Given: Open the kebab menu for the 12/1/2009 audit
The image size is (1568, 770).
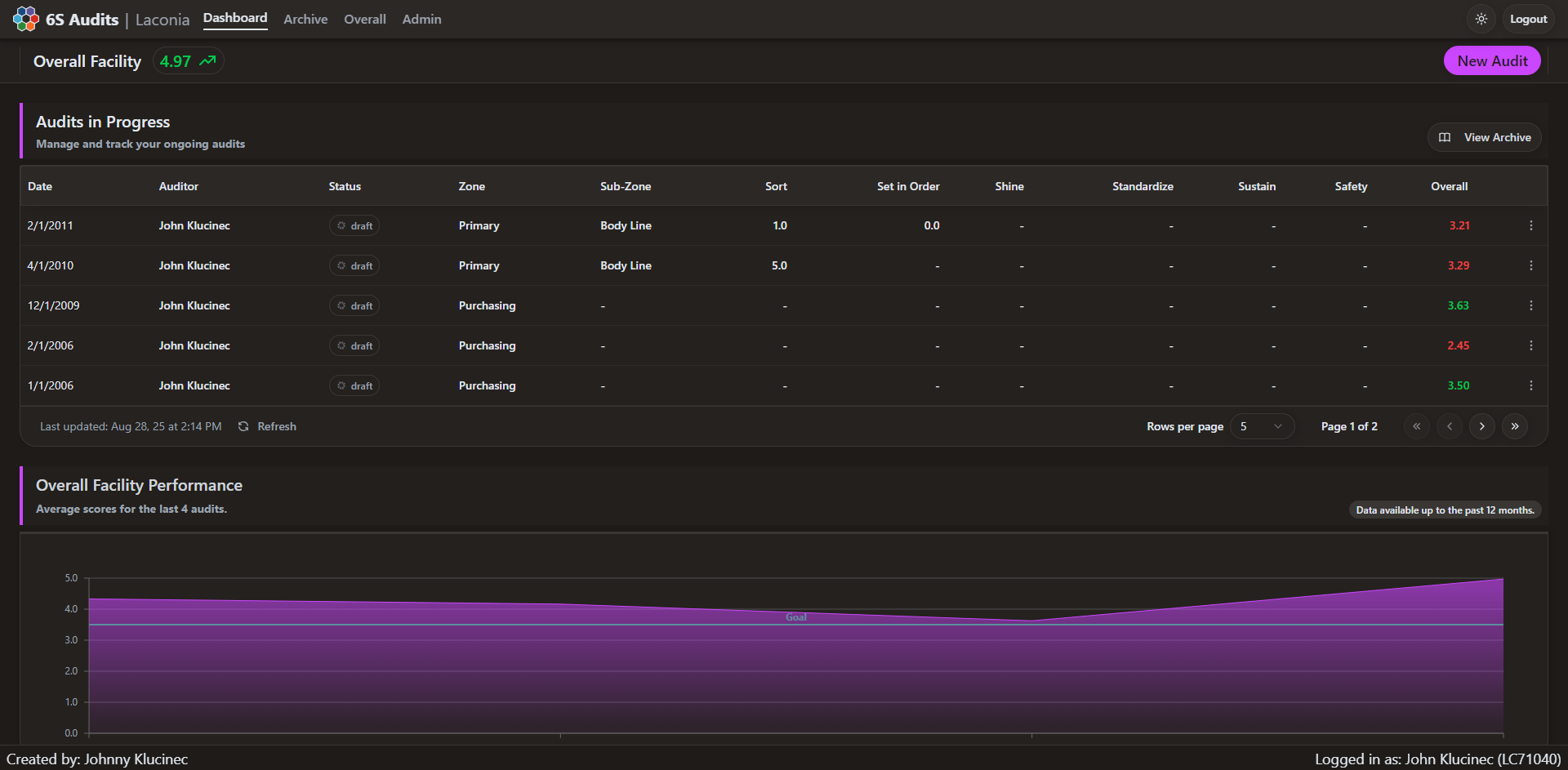Looking at the screenshot, I should tap(1531, 305).
